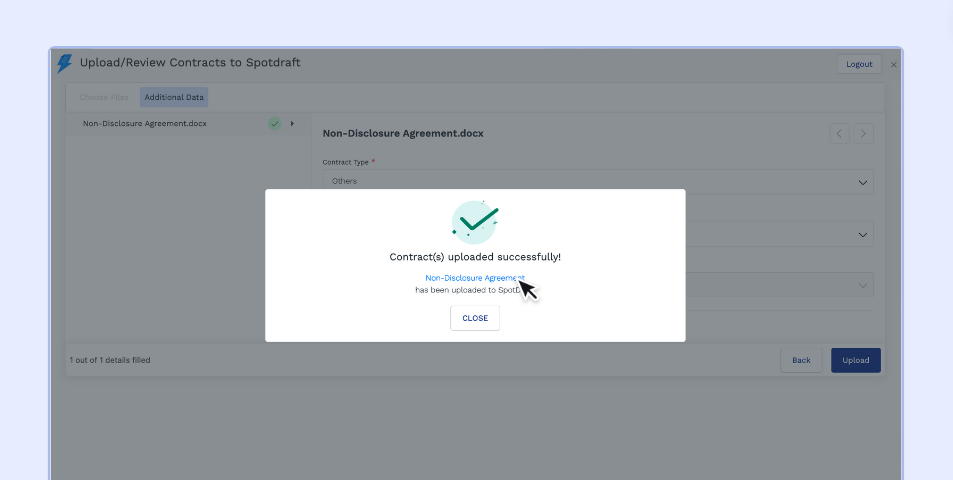Go to the next file with the right chevron

click(863, 133)
